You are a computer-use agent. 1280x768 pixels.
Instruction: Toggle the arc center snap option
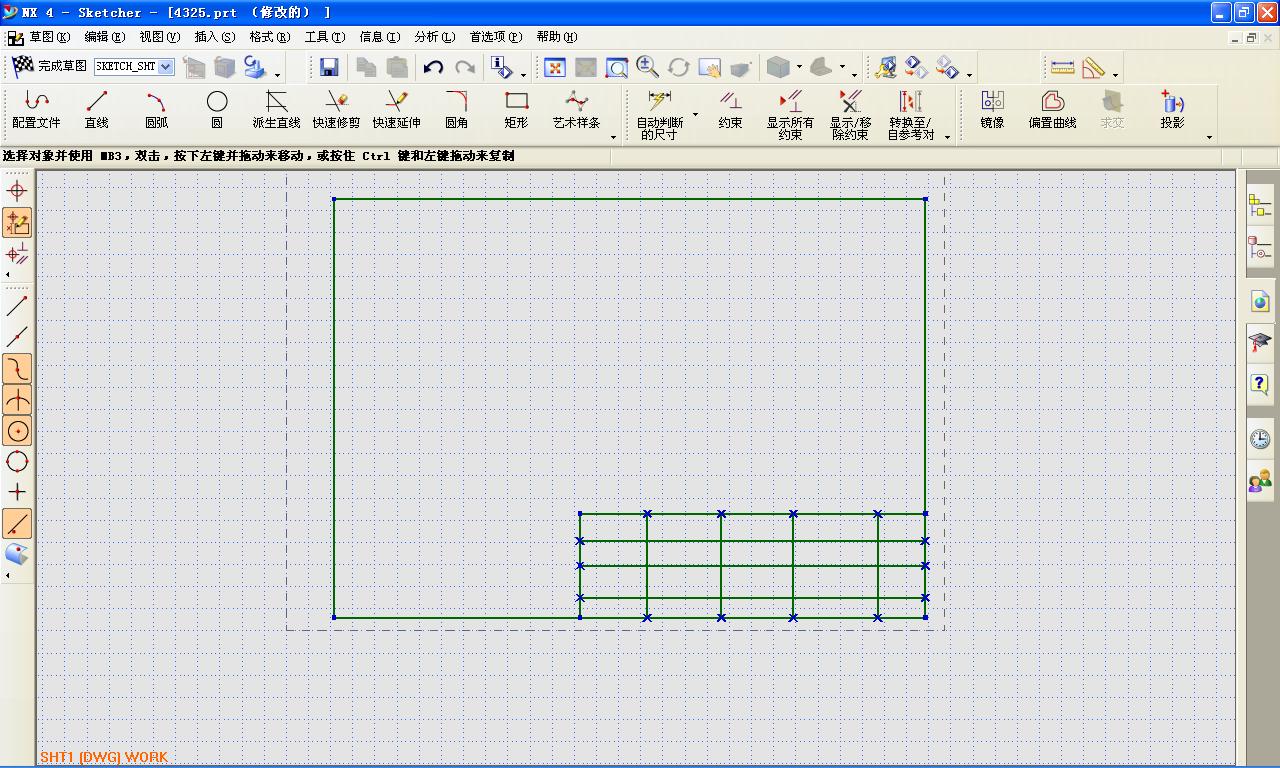[x=17, y=431]
